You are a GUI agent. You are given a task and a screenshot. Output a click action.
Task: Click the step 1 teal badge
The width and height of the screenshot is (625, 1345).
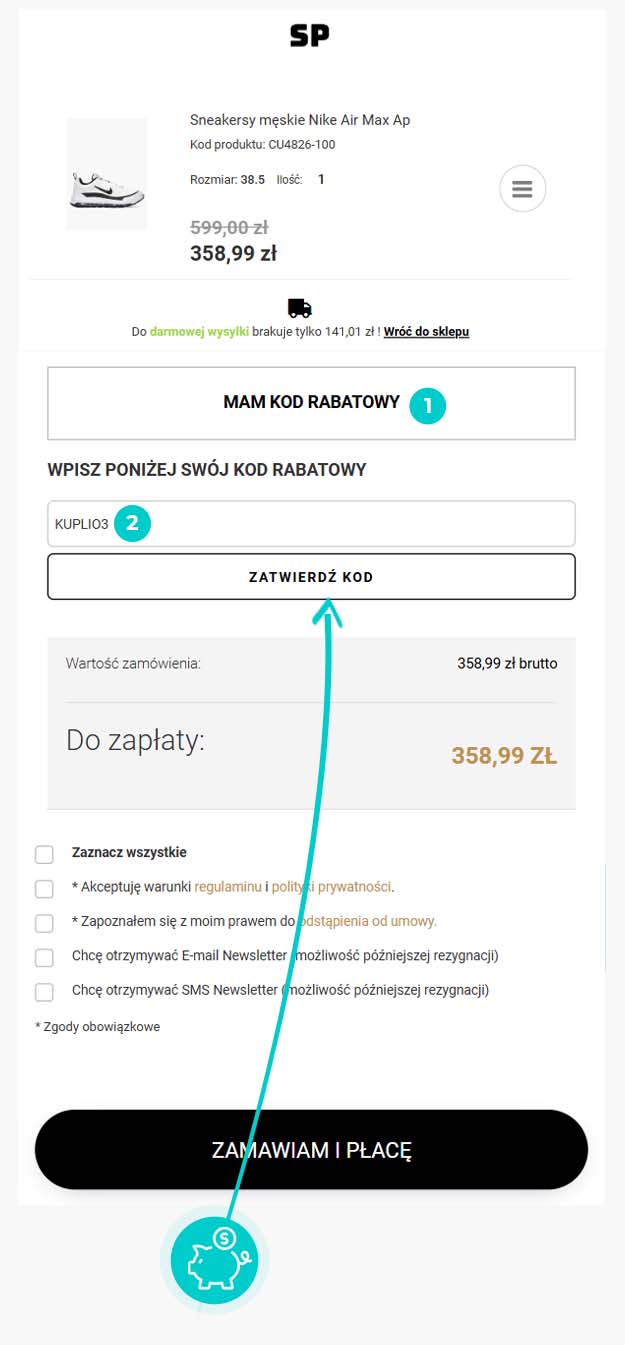pyautogui.click(x=428, y=404)
